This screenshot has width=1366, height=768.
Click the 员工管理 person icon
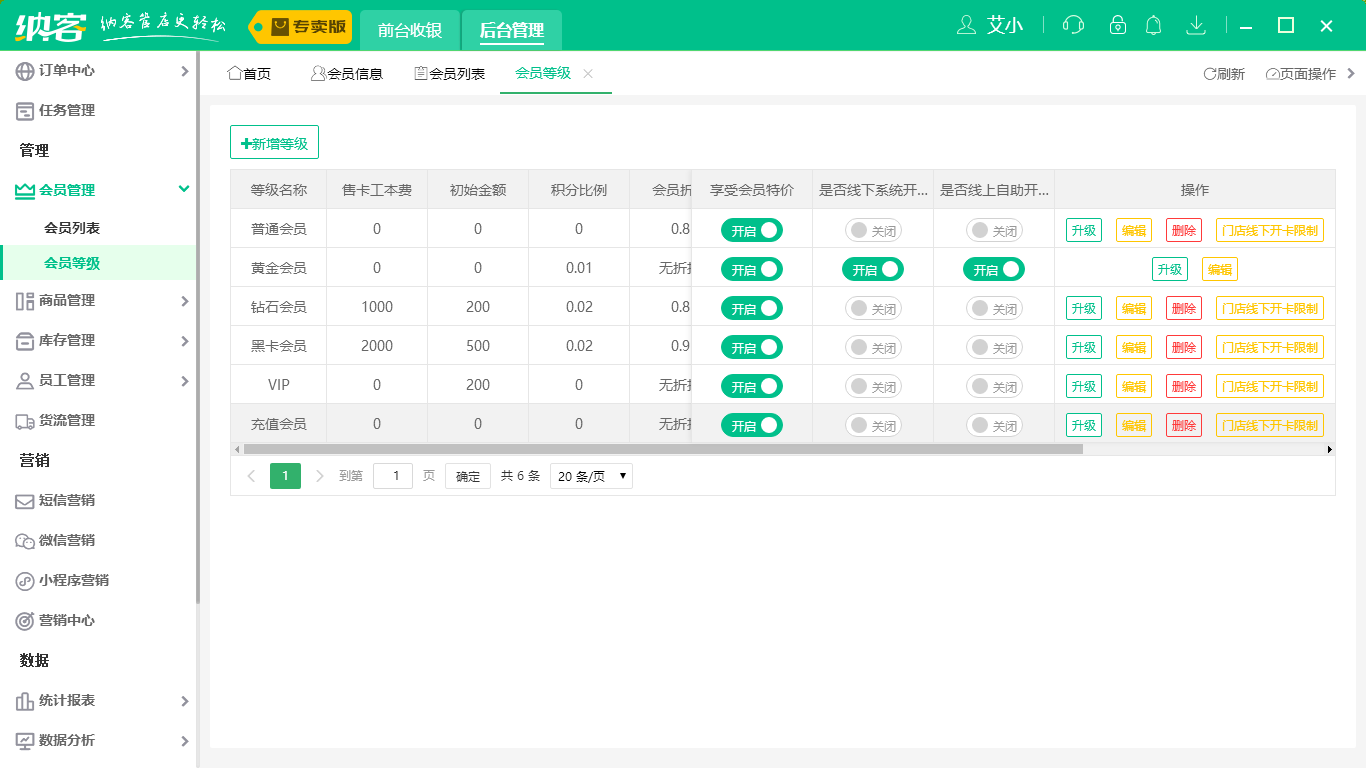click(25, 381)
